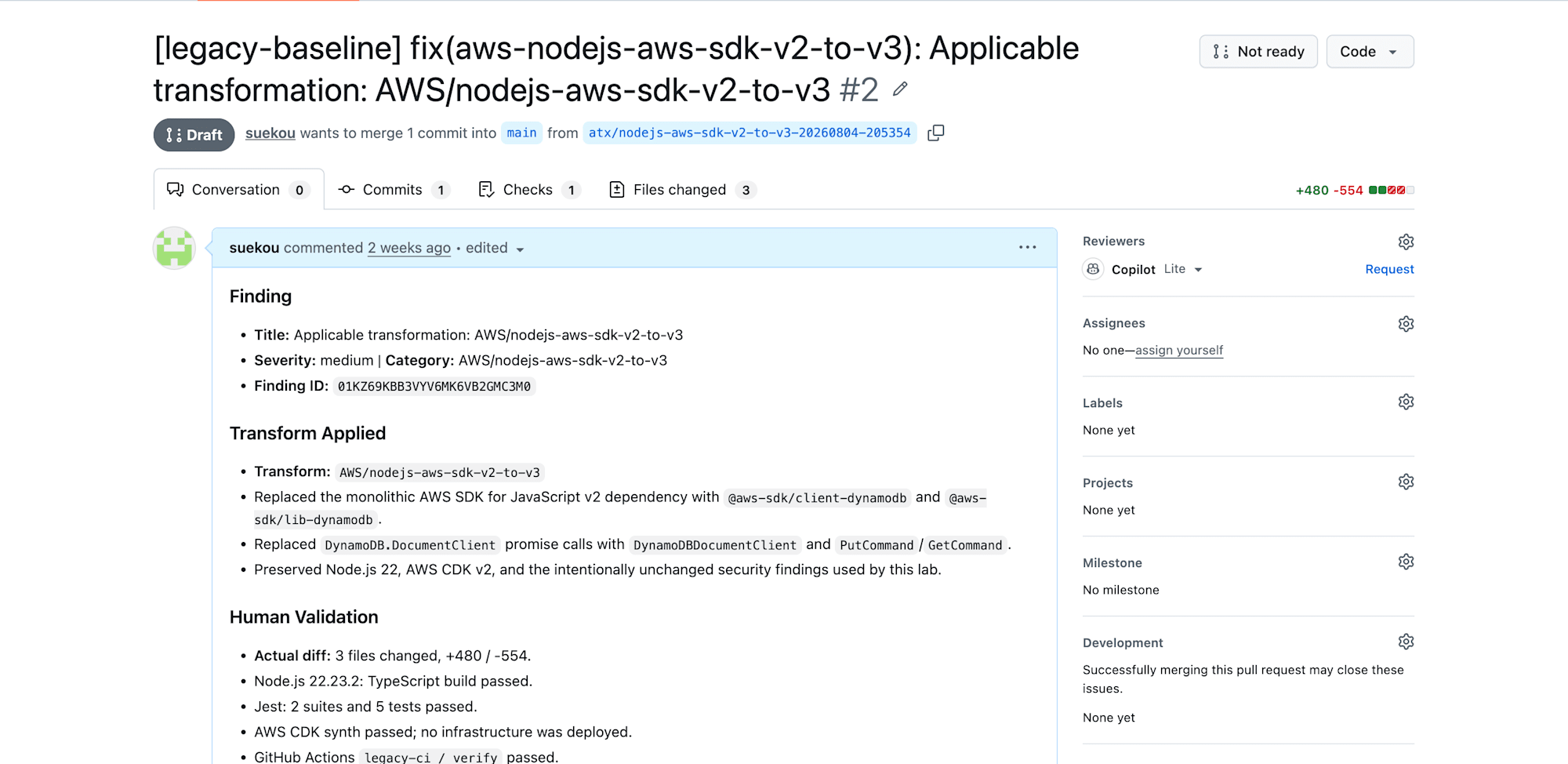Click the +480 -554 diffstat indicator
1568x764 pixels.
click(x=1355, y=190)
